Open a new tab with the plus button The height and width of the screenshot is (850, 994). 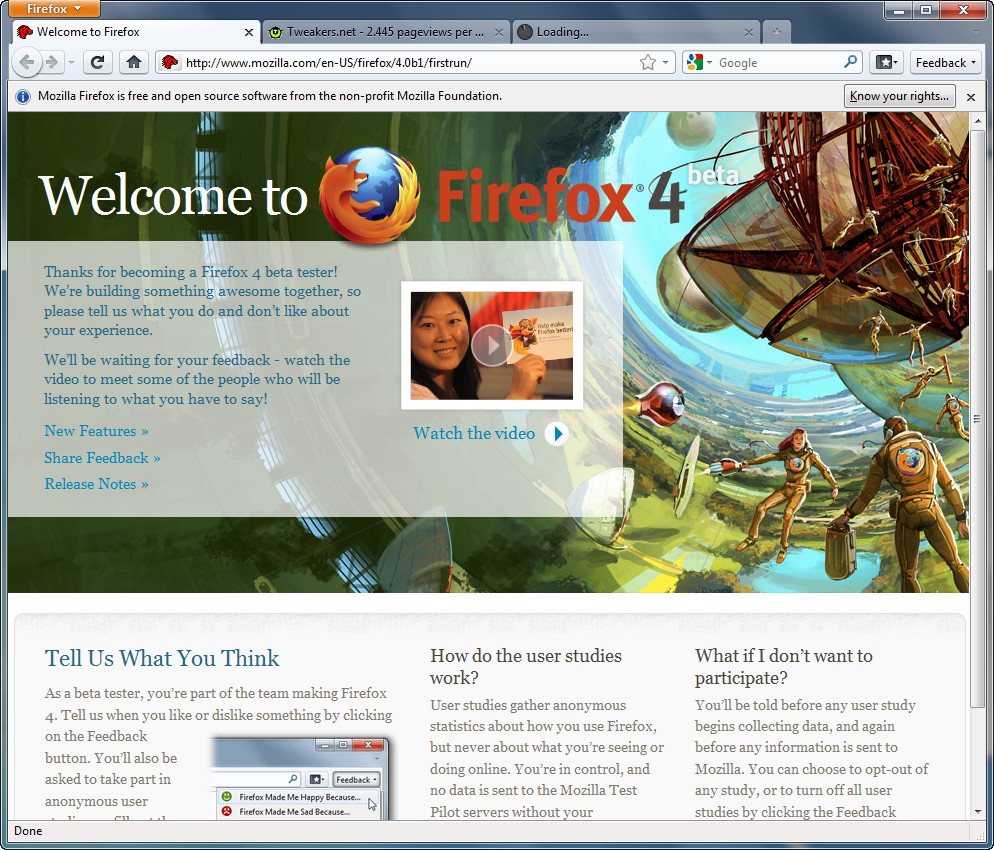click(777, 32)
